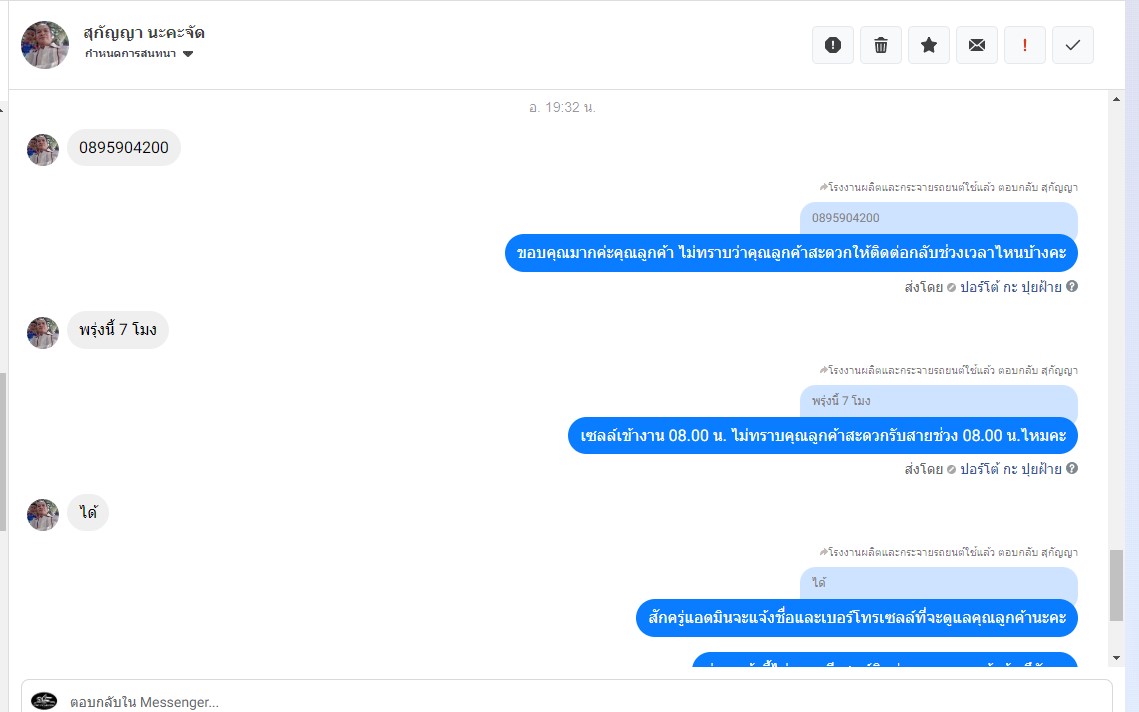Click scrollbar down arrow in chat pane
The height and width of the screenshot is (712, 1139).
pos(1116,658)
